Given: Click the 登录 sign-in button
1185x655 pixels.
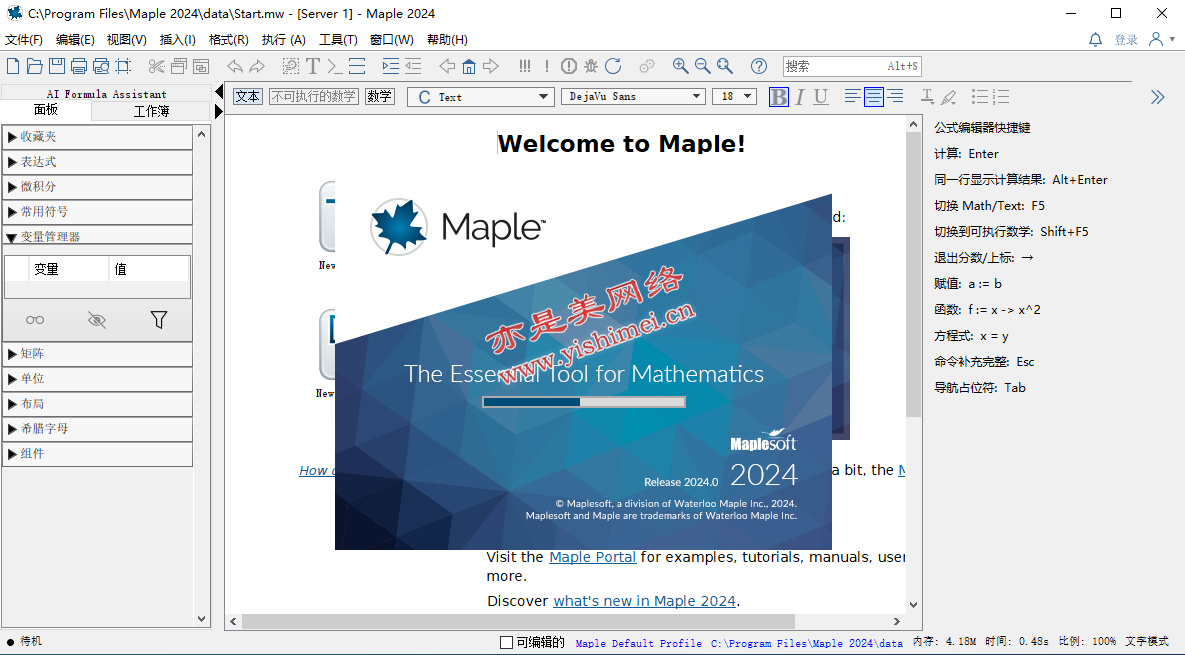Looking at the screenshot, I should (1126, 39).
